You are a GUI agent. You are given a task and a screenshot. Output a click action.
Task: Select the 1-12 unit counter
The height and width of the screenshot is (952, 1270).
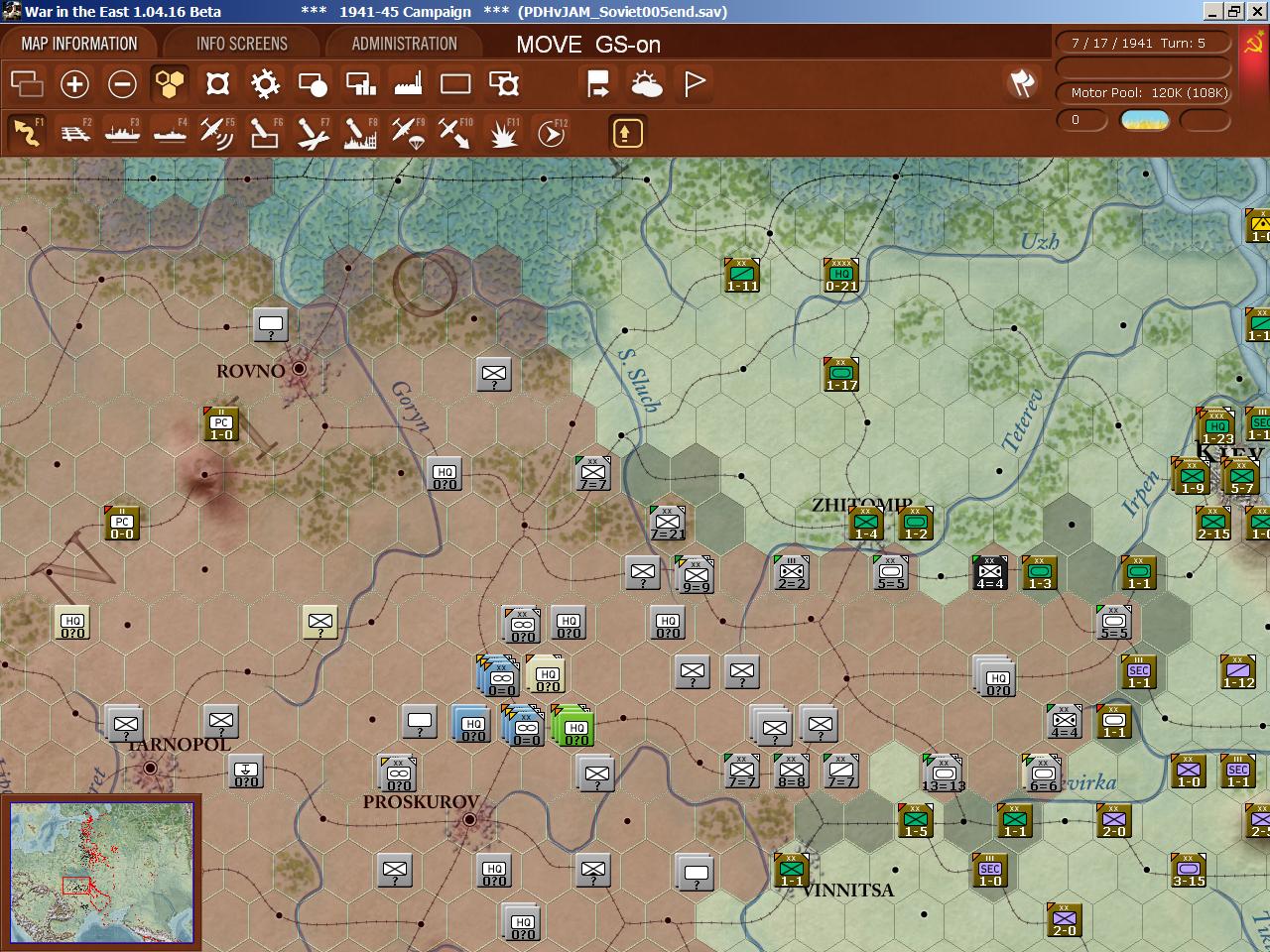point(1238,671)
